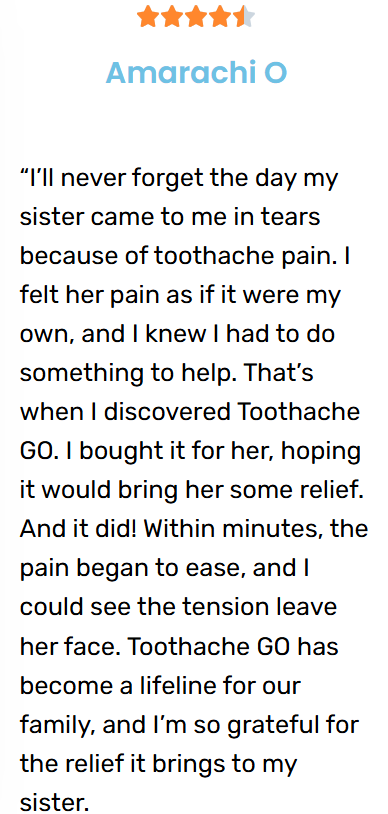Click "when I discovered Toothache" line

(x=190, y=412)
